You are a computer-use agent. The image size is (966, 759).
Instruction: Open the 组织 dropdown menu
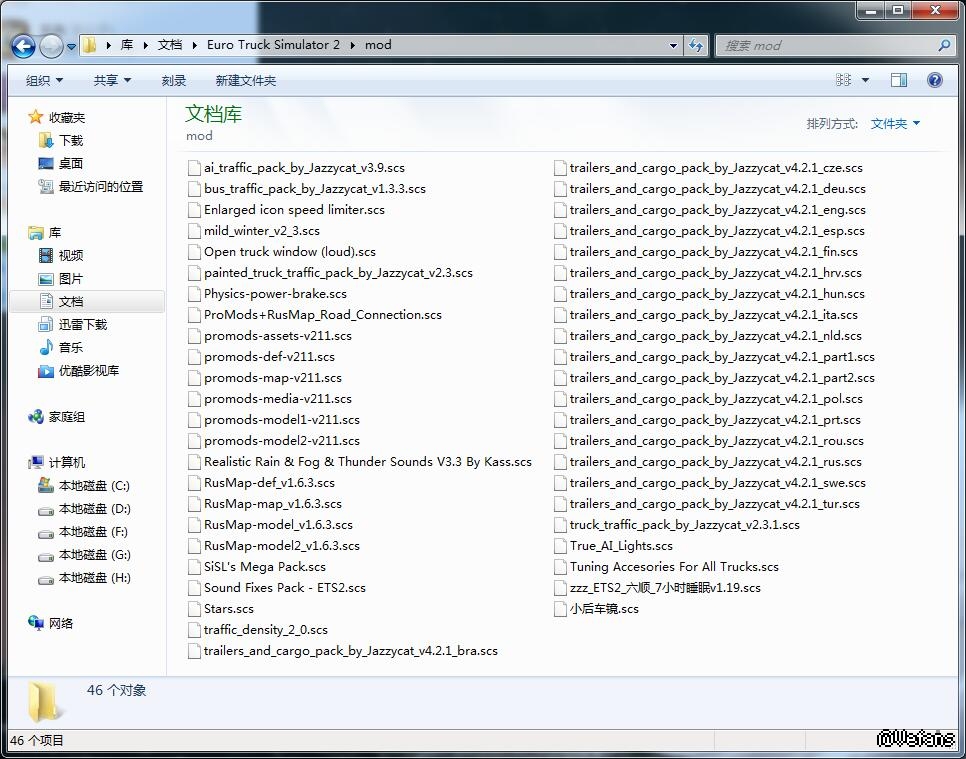coord(44,80)
